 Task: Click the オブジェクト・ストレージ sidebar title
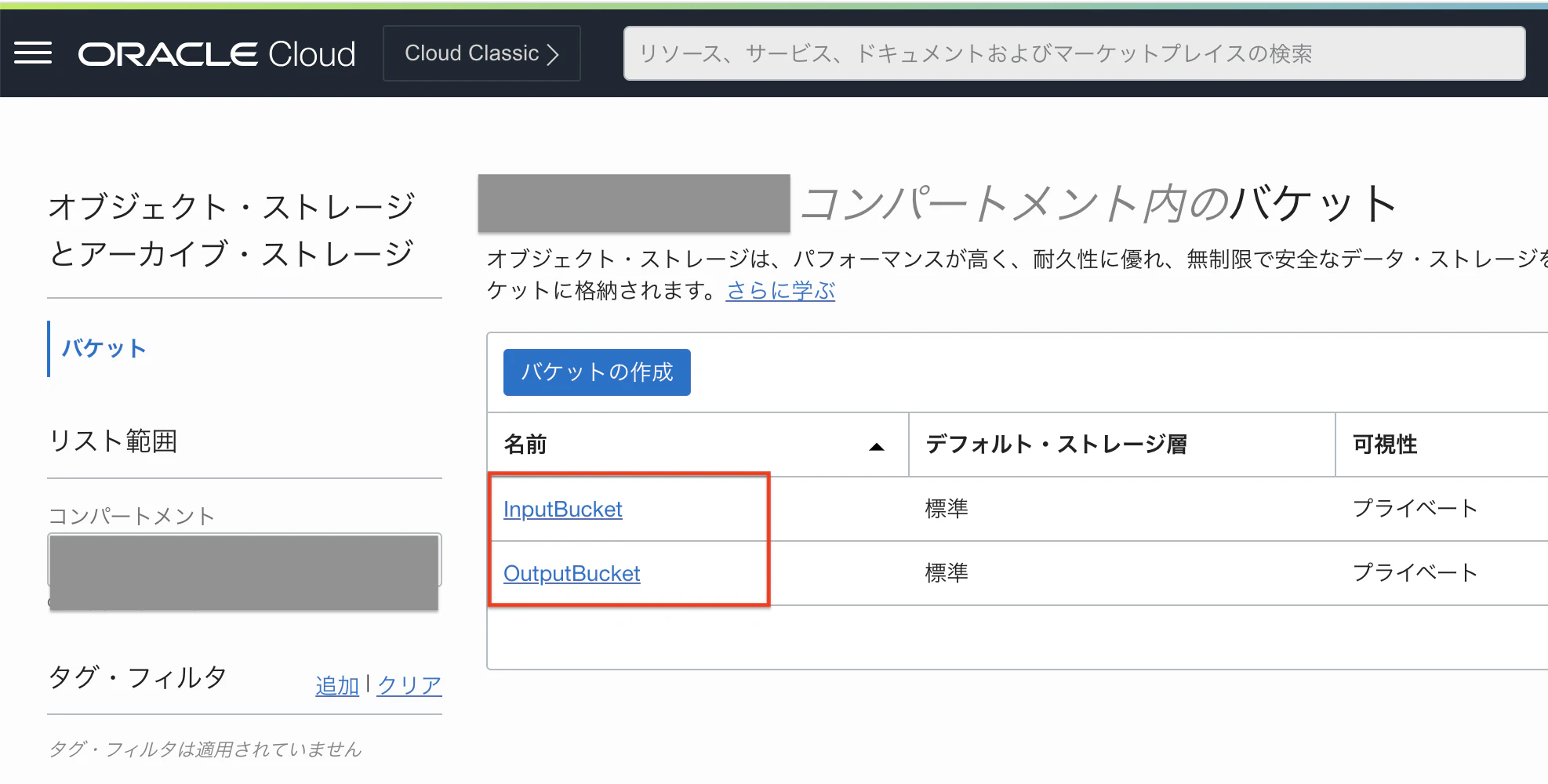coord(231,230)
